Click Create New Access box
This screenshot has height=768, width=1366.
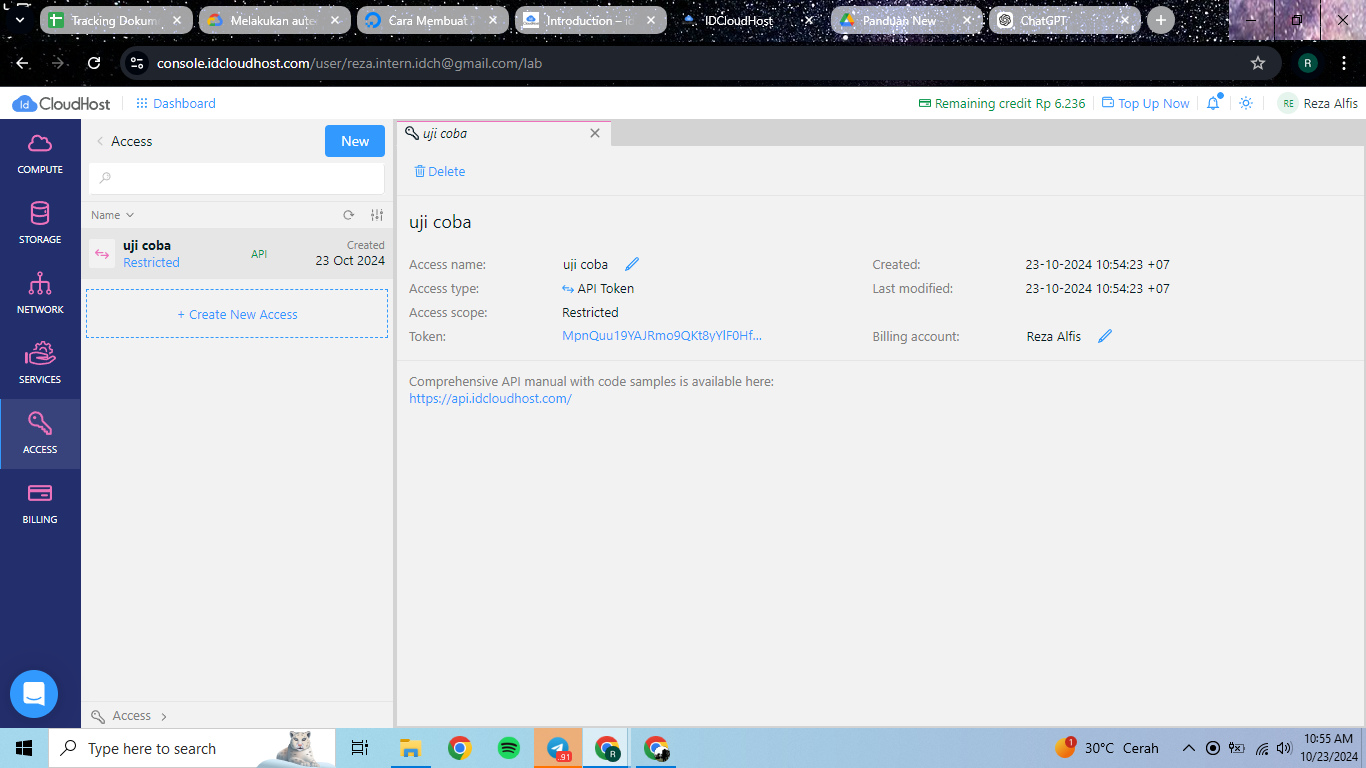[x=237, y=314]
